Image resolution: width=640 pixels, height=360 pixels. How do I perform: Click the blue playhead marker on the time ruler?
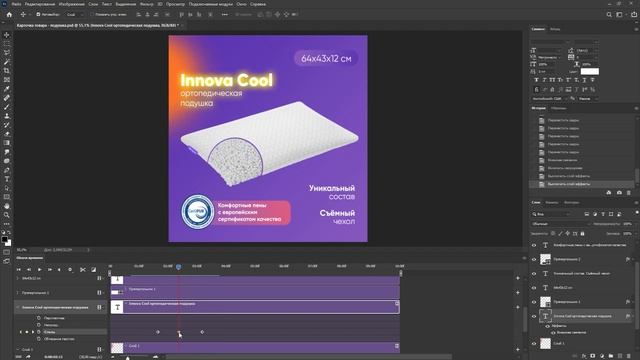pos(178,267)
